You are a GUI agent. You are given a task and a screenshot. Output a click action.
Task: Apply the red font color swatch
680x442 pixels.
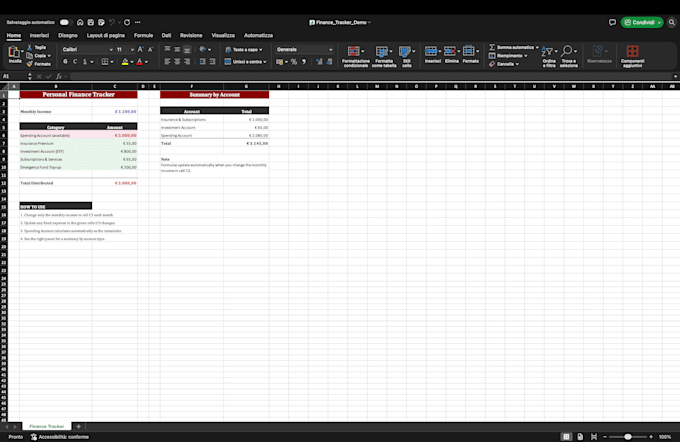[140, 62]
